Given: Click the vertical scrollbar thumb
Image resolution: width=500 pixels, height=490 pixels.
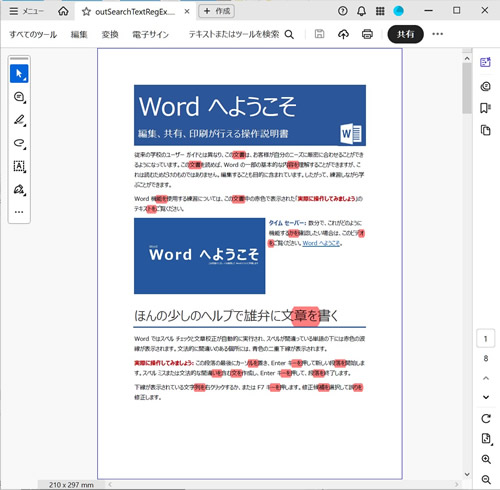Looking at the screenshot, I should pos(467,89).
